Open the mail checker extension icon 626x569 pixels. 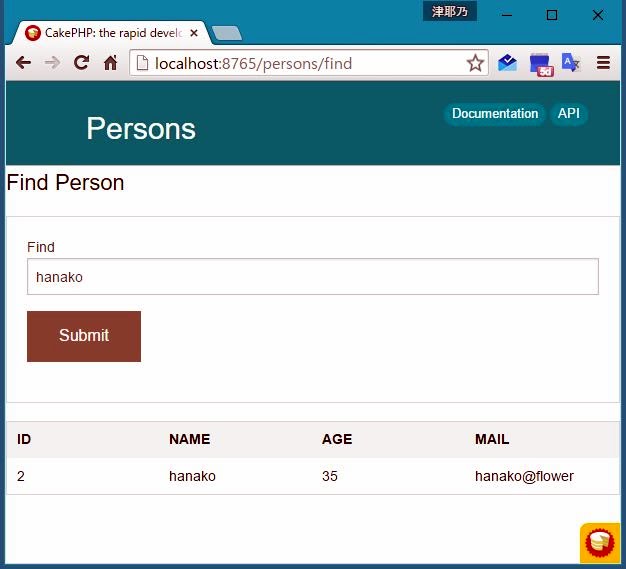[x=508, y=63]
